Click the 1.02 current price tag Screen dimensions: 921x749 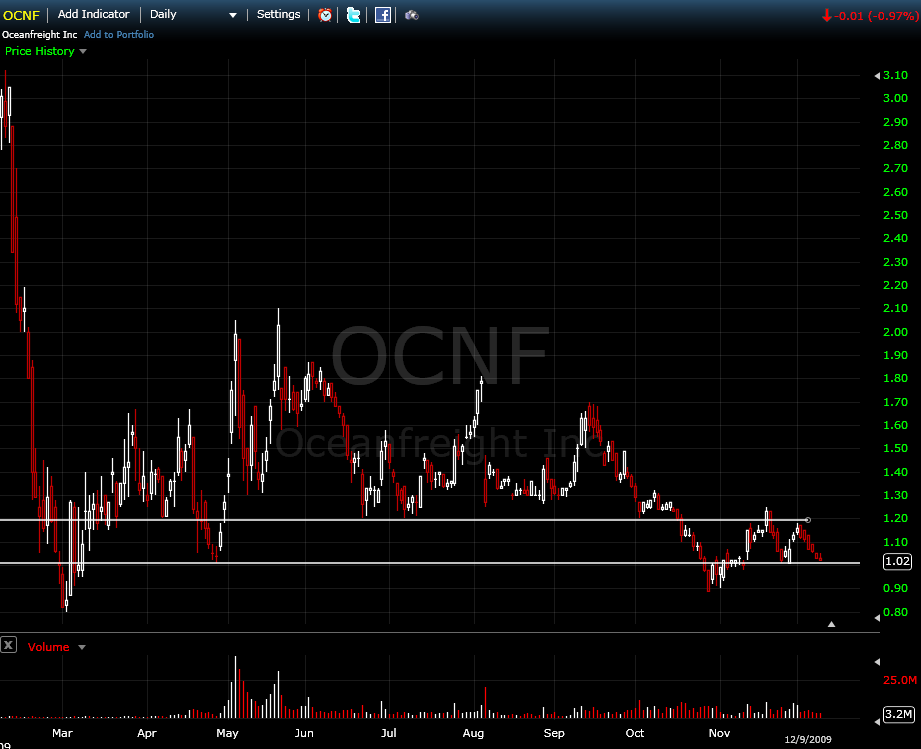tap(898, 562)
